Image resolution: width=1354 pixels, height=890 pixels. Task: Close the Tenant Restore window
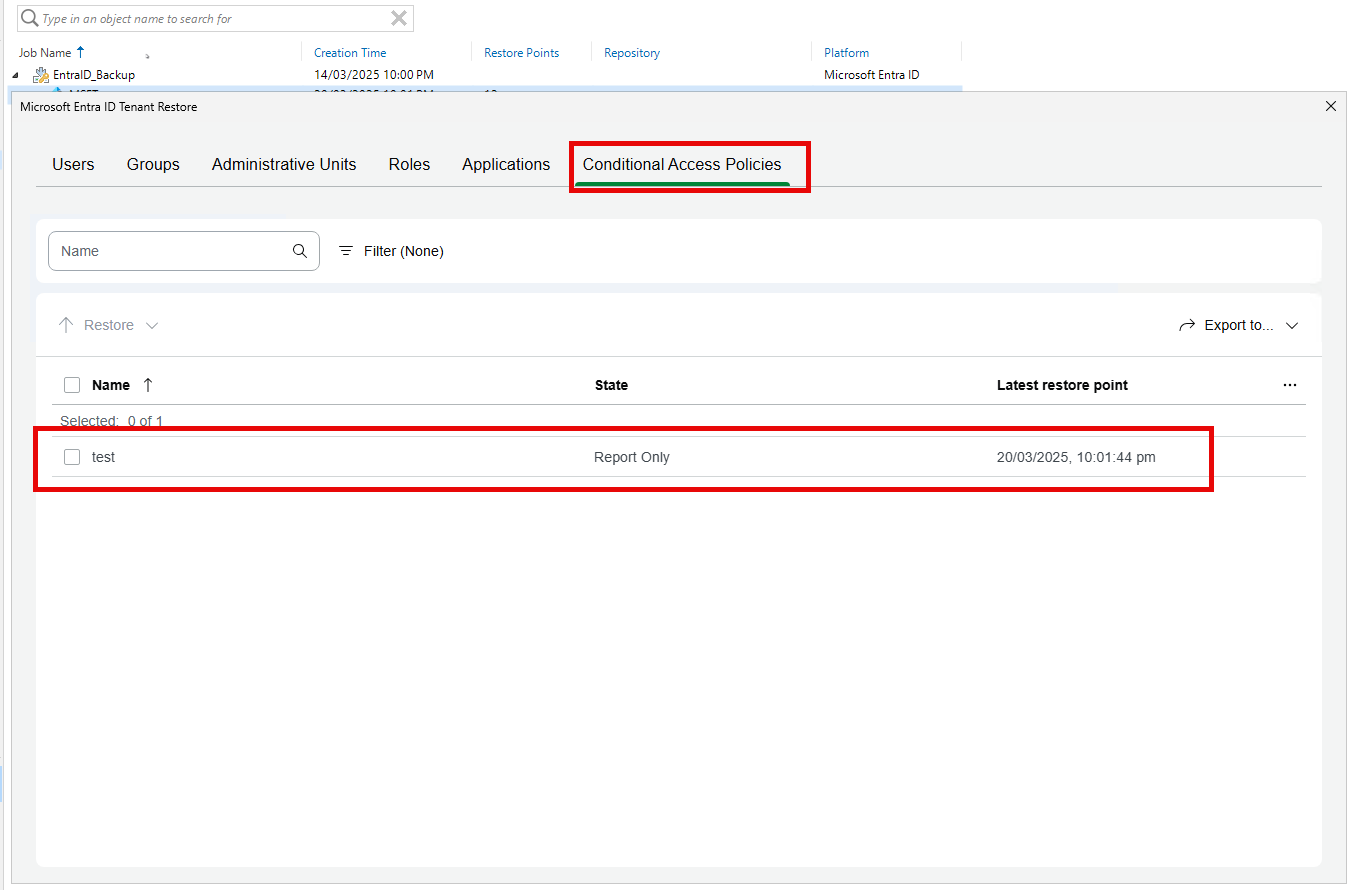[1330, 106]
